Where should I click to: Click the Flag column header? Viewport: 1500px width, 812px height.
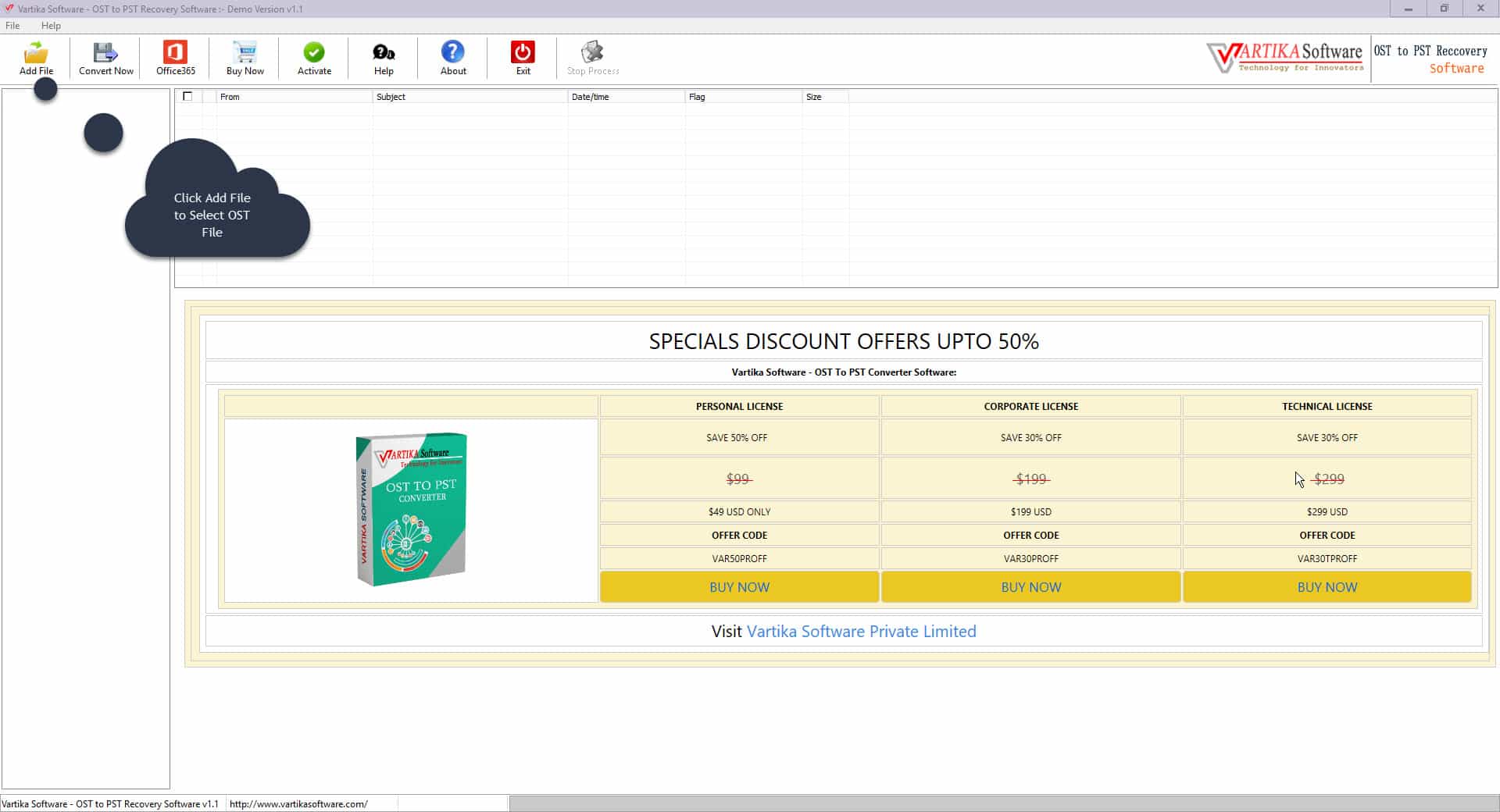tap(744, 97)
